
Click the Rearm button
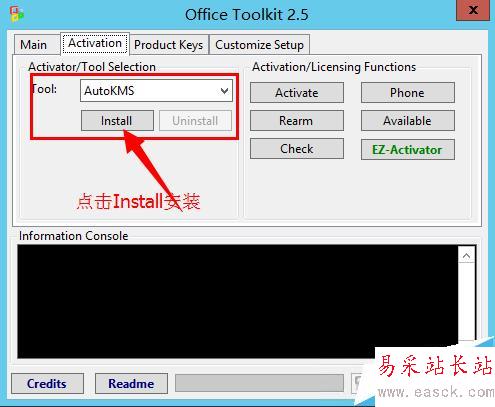point(297,121)
